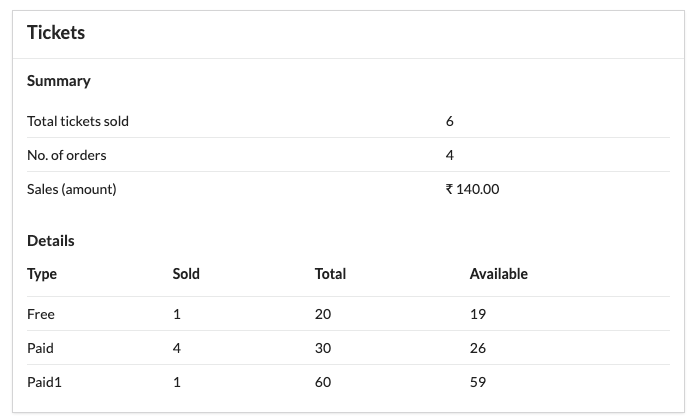The image size is (697, 419).
Task: Click the Paid1 available count 59
Action: tap(477, 382)
